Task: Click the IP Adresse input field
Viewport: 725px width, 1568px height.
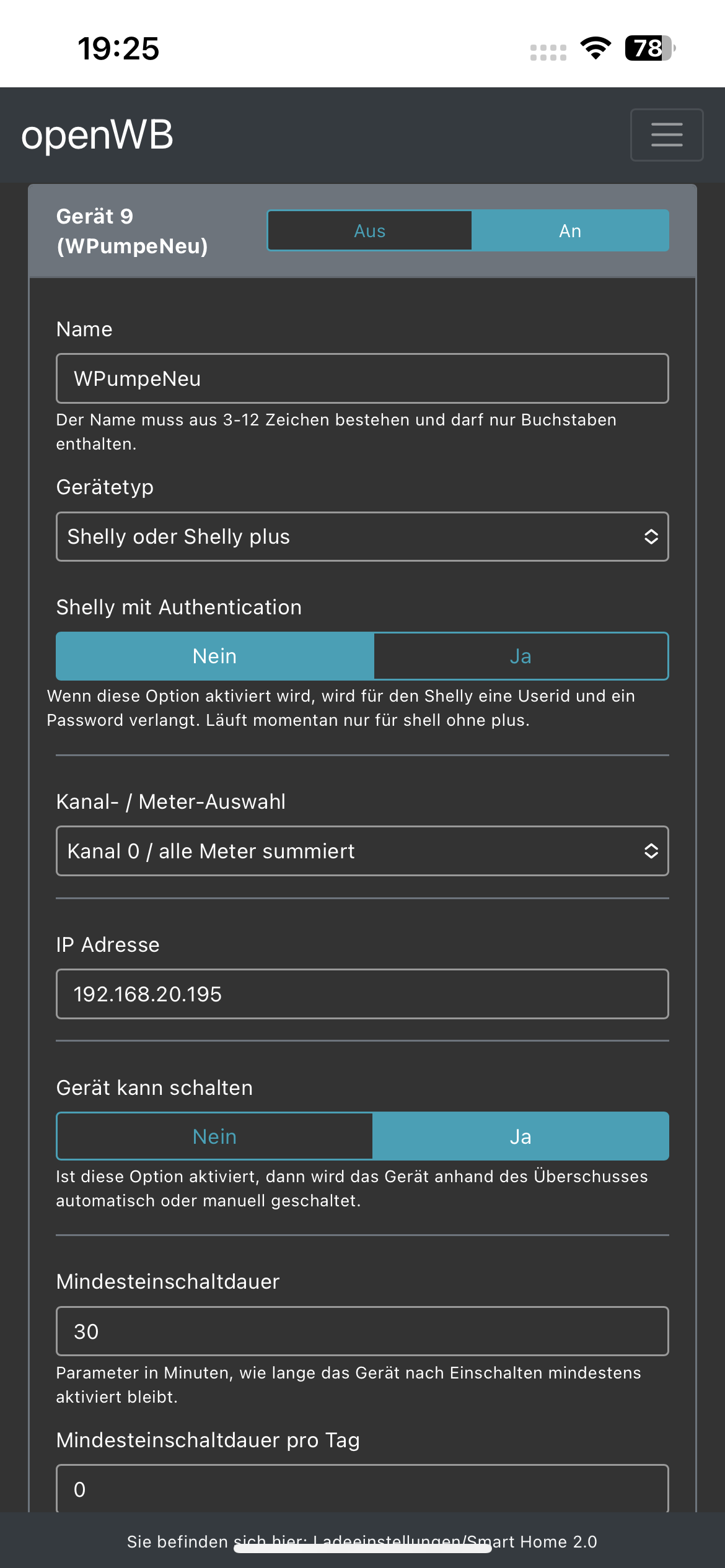Action: click(362, 994)
